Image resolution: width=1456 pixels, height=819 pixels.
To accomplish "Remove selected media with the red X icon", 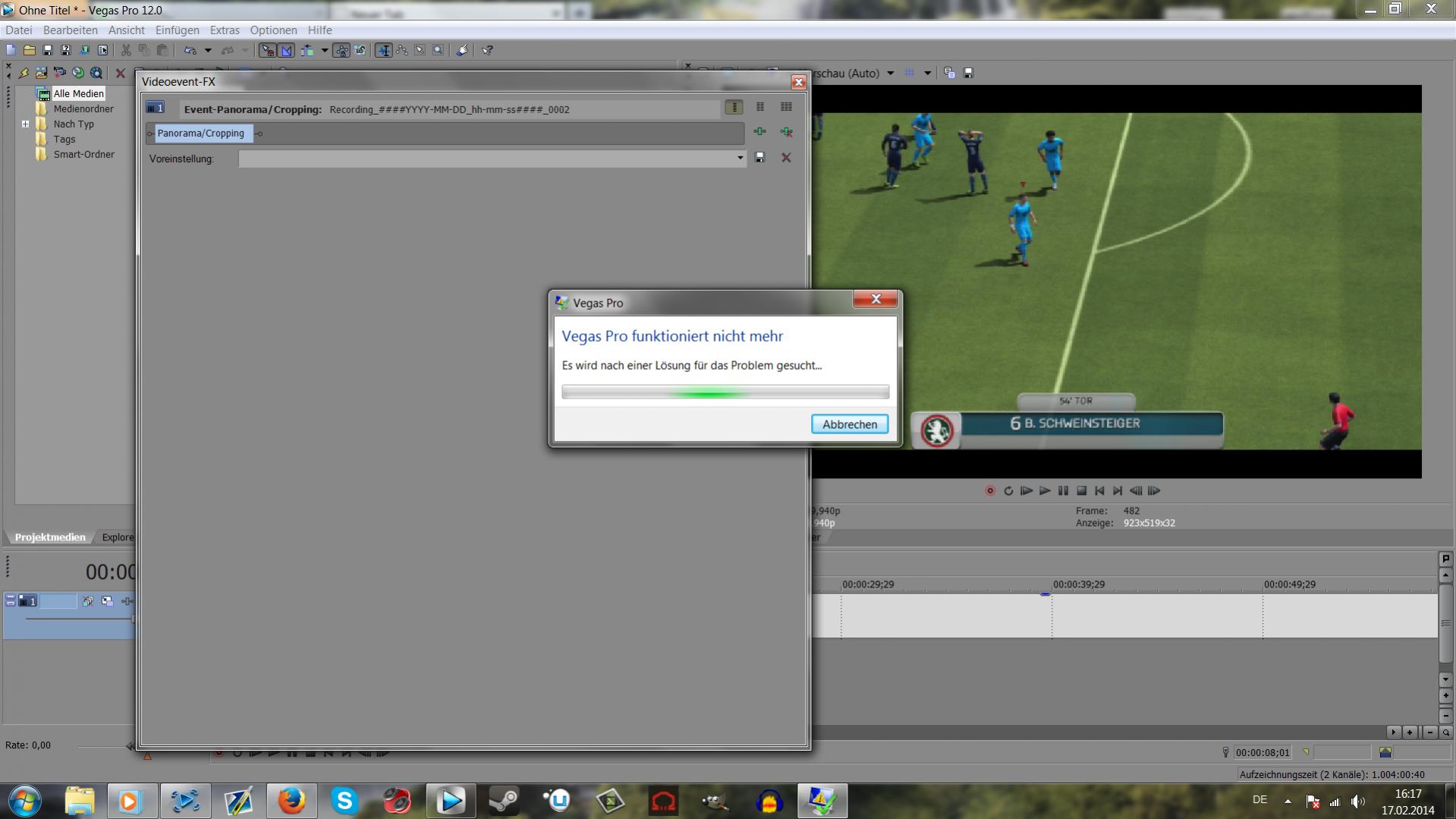I will pyautogui.click(x=120, y=73).
